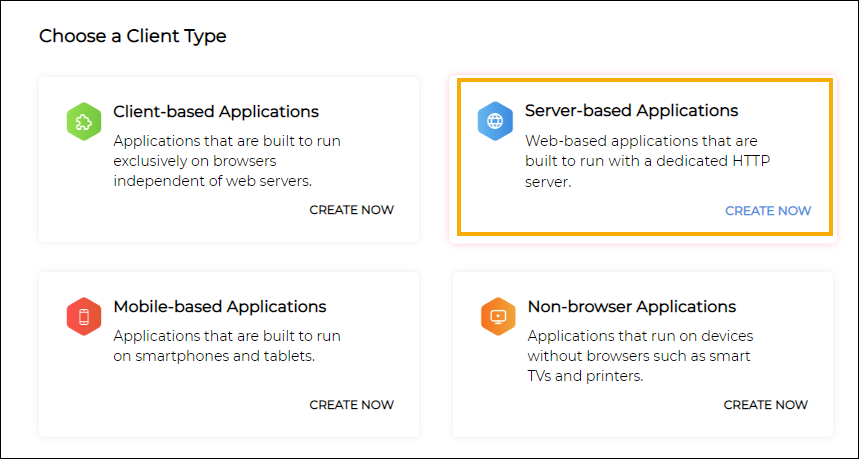The height and width of the screenshot is (459, 859).
Task: Click the 'independent of web servers' description line
Action: [x=213, y=181]
